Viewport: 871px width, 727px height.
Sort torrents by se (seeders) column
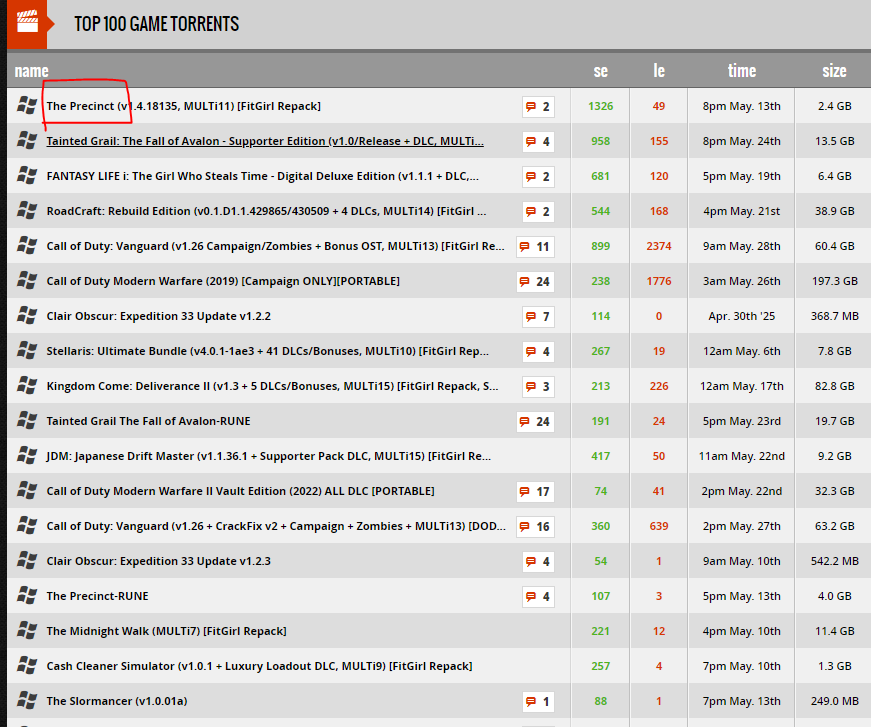(x=600, y=71)
